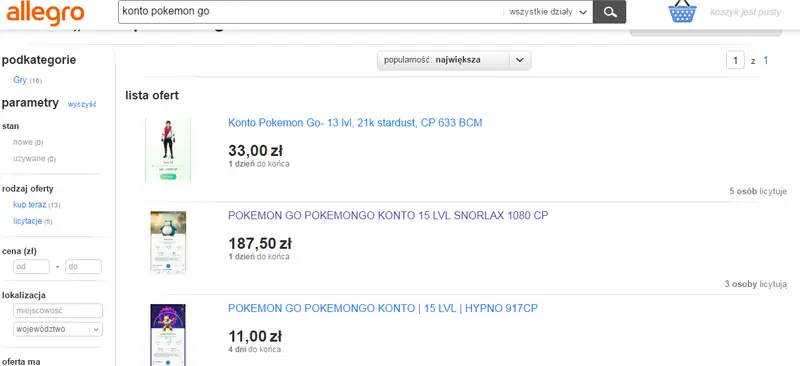Click the magnifying glass search button
This screenshot has height=366, width=800.
pos(610,12)
